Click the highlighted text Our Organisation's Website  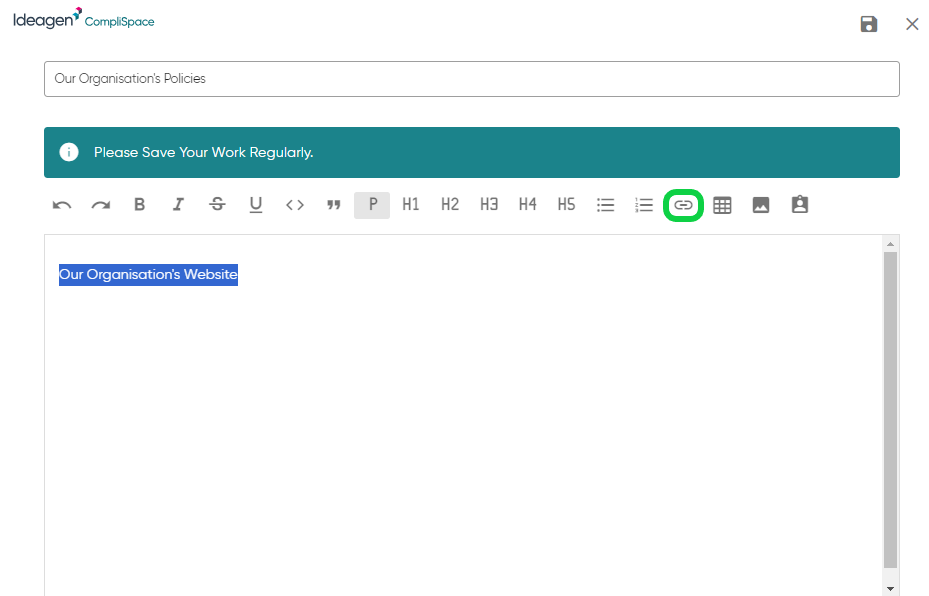148,274
